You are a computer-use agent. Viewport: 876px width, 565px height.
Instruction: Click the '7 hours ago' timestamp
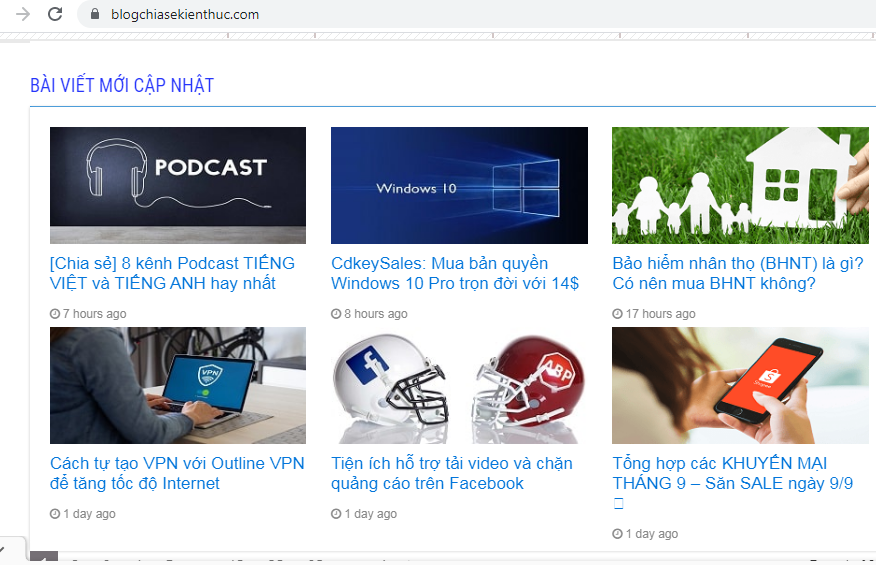coord(94,314)
